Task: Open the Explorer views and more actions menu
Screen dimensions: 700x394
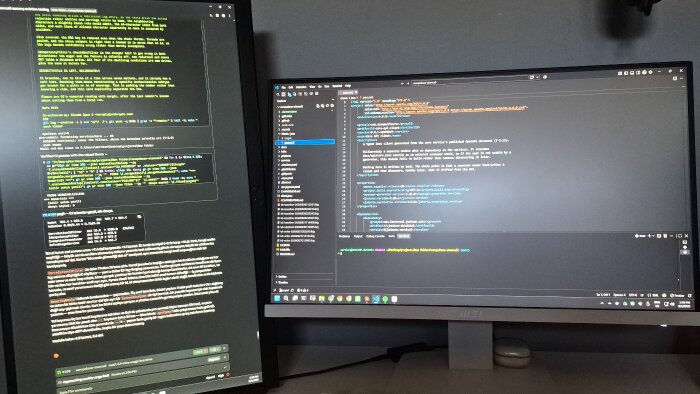Action: [333, 100]
